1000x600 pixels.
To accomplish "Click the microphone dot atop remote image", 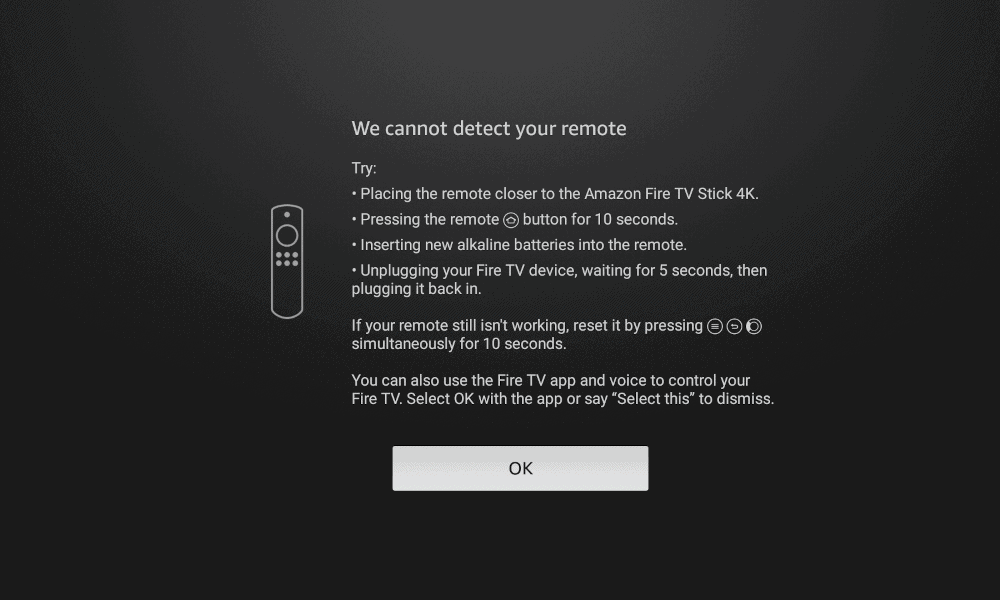I will [287, 215].
